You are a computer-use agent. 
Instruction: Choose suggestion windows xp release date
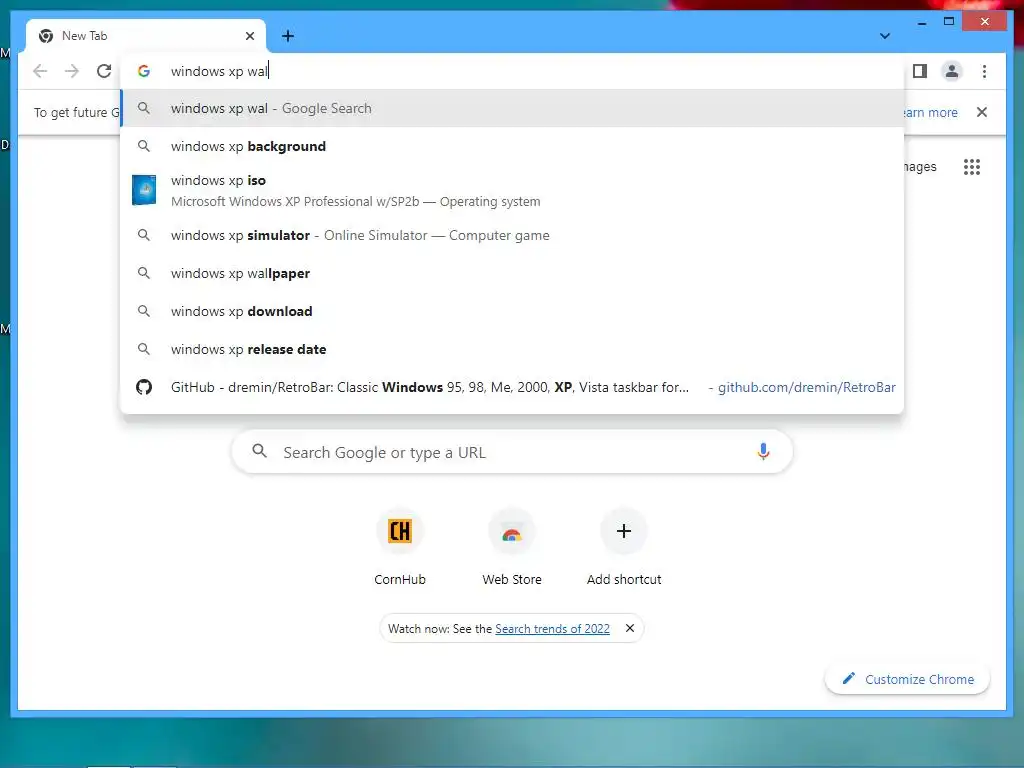point(512,349)
